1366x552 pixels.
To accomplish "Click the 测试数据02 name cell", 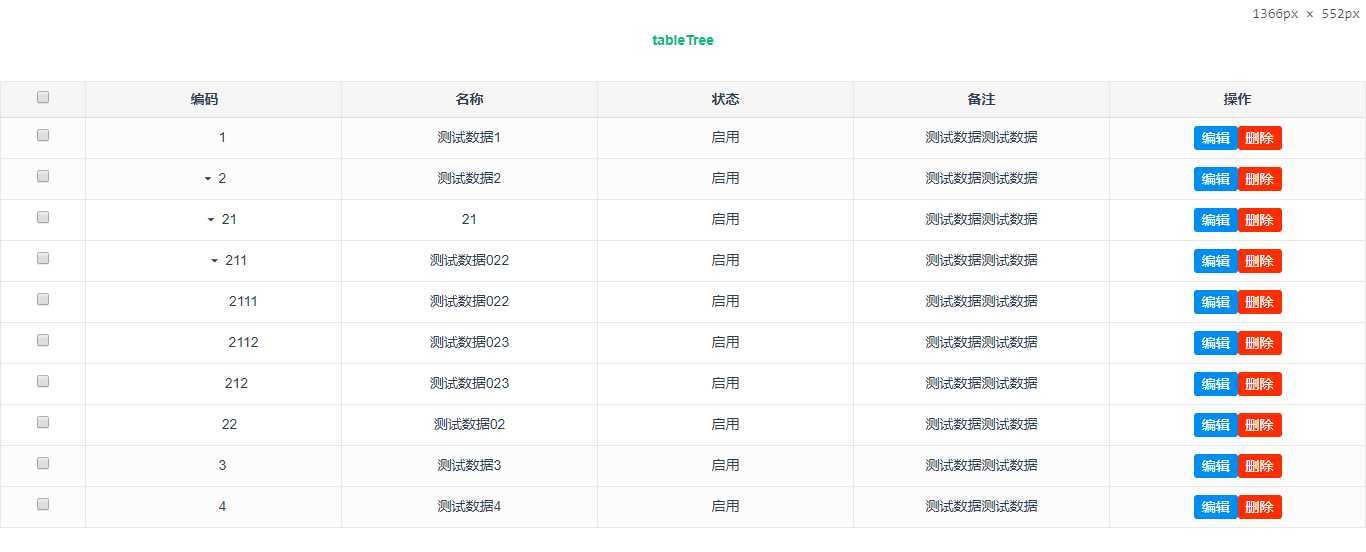I will (469, 424).
